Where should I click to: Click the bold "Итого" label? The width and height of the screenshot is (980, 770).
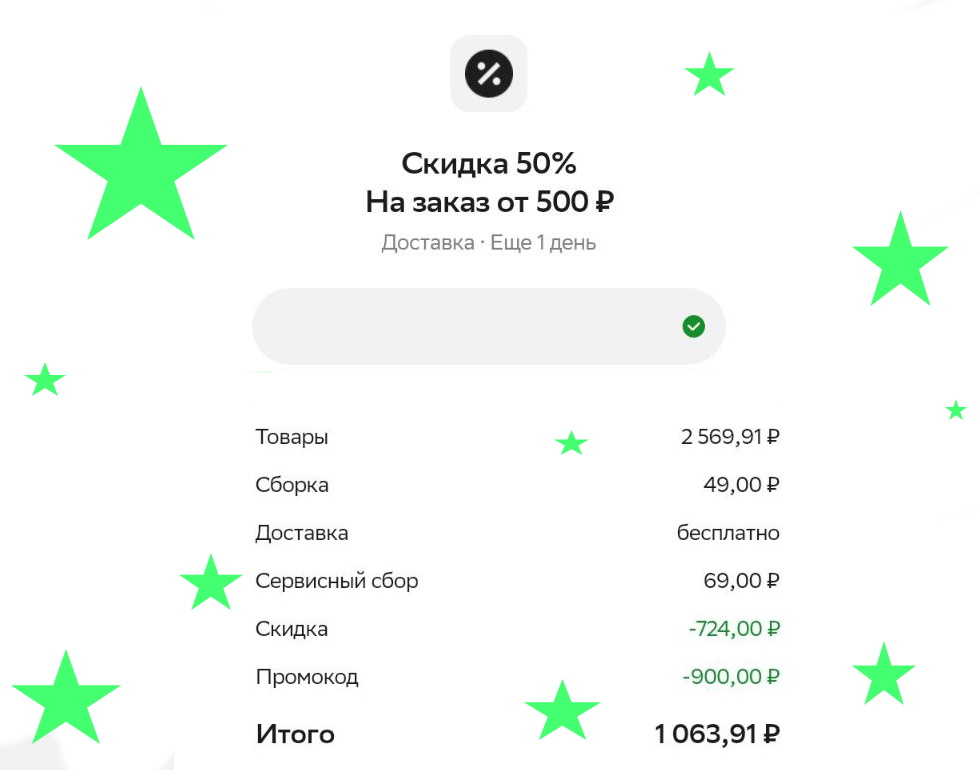pyautogui.click(x=296, y=735)
